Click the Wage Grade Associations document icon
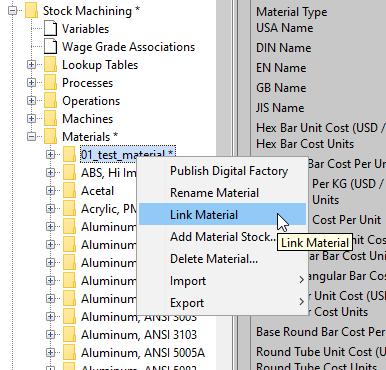386x370 pixels. click(x=50, y=47)
